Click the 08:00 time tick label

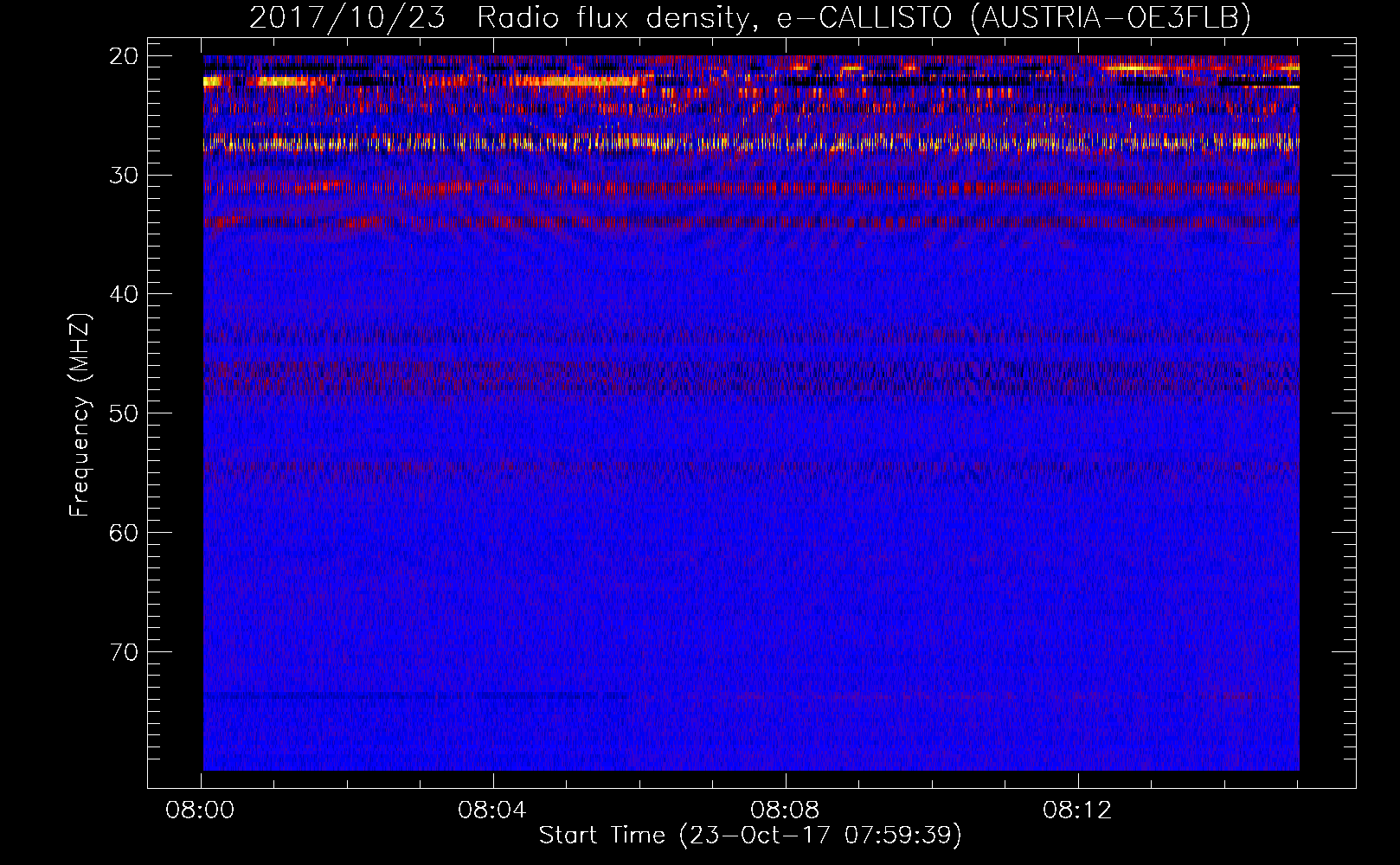201,811
